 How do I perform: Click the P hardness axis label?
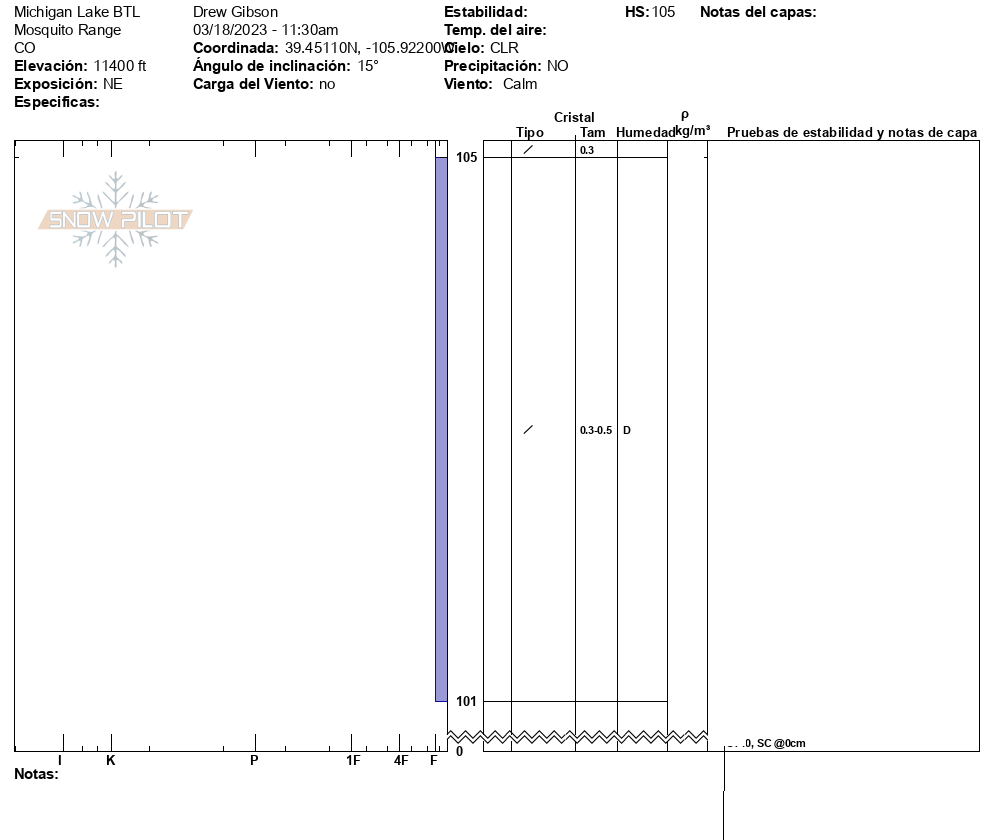254,760
